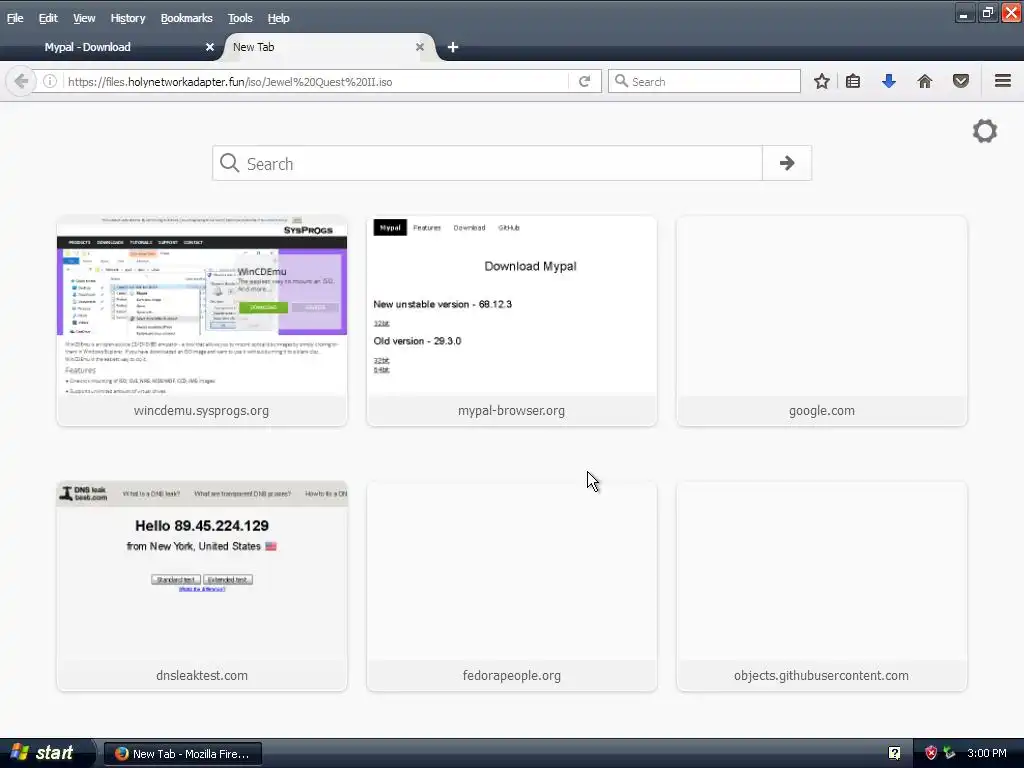The height and width of the screenshot is (768, 1024).
Task: Click the network connection tray icon
Action: [x=949, y=753]
